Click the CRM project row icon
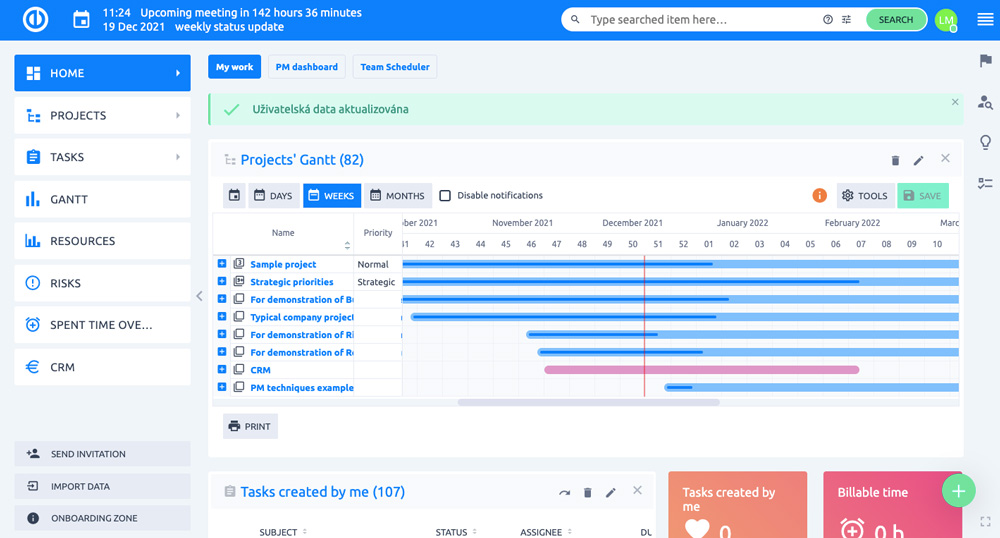The width and height of the screenshot is (1000, 538). click(239, 369)
